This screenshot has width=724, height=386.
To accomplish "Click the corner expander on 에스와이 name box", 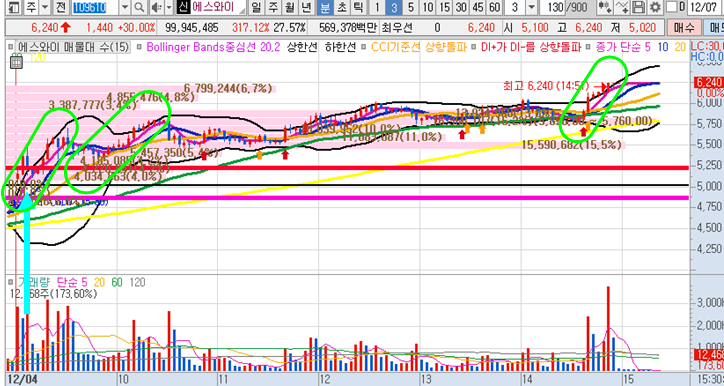I will tap(243, 10).
